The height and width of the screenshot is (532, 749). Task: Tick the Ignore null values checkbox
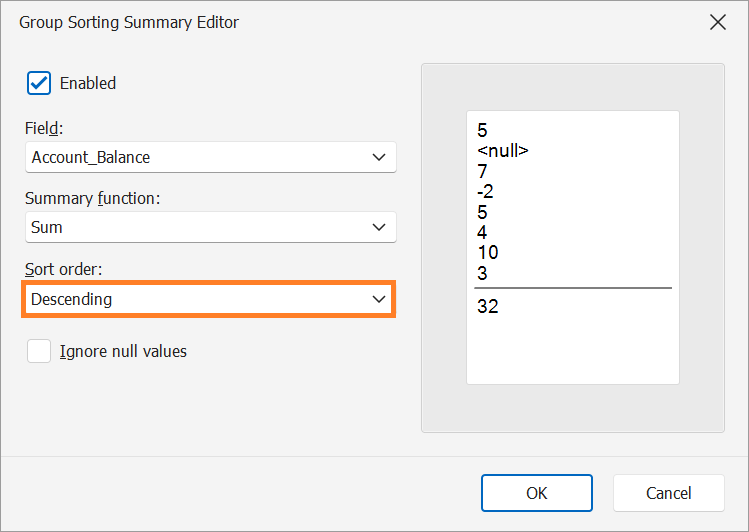39,351
